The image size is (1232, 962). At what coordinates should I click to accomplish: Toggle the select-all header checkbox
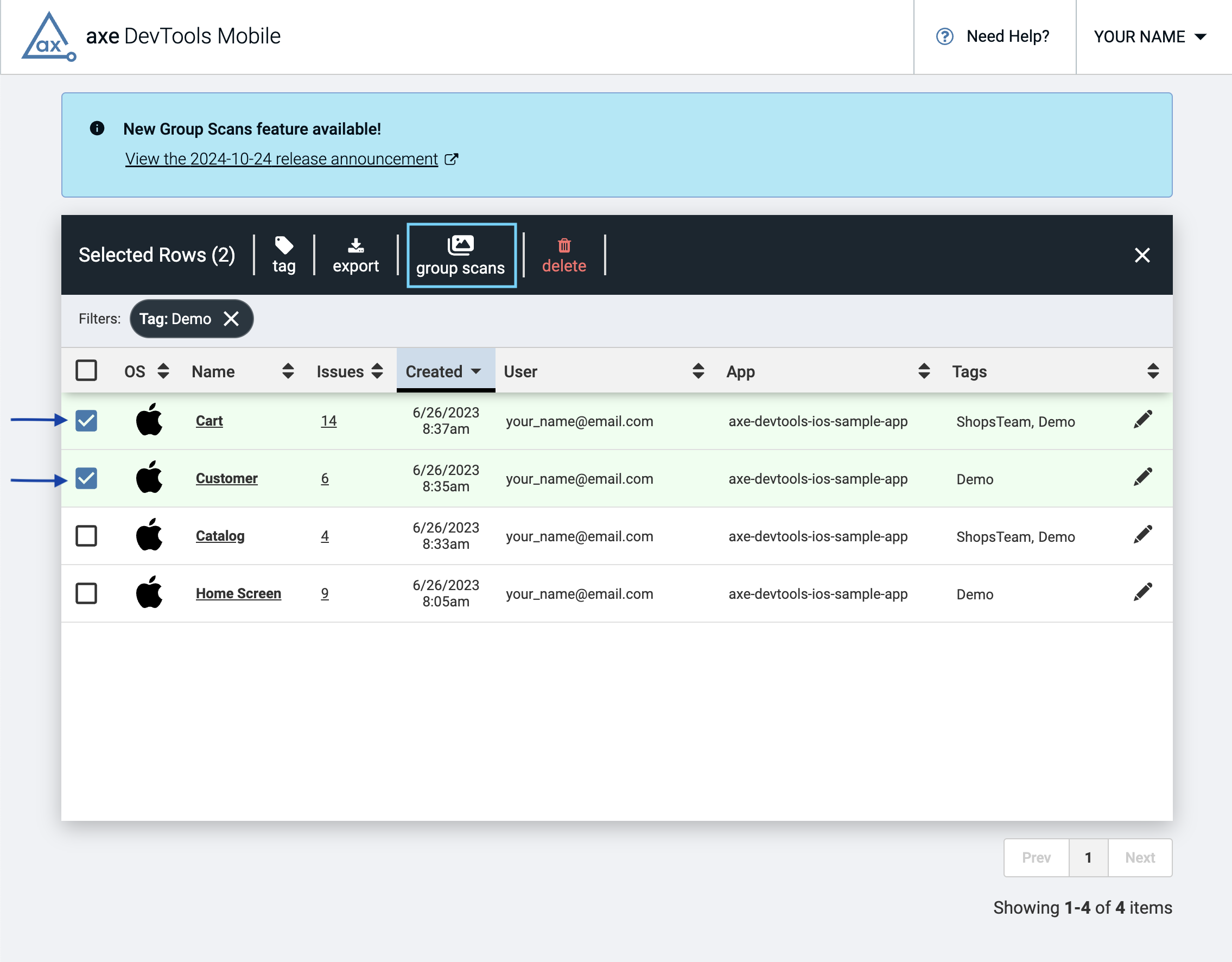tap(86, 371)
